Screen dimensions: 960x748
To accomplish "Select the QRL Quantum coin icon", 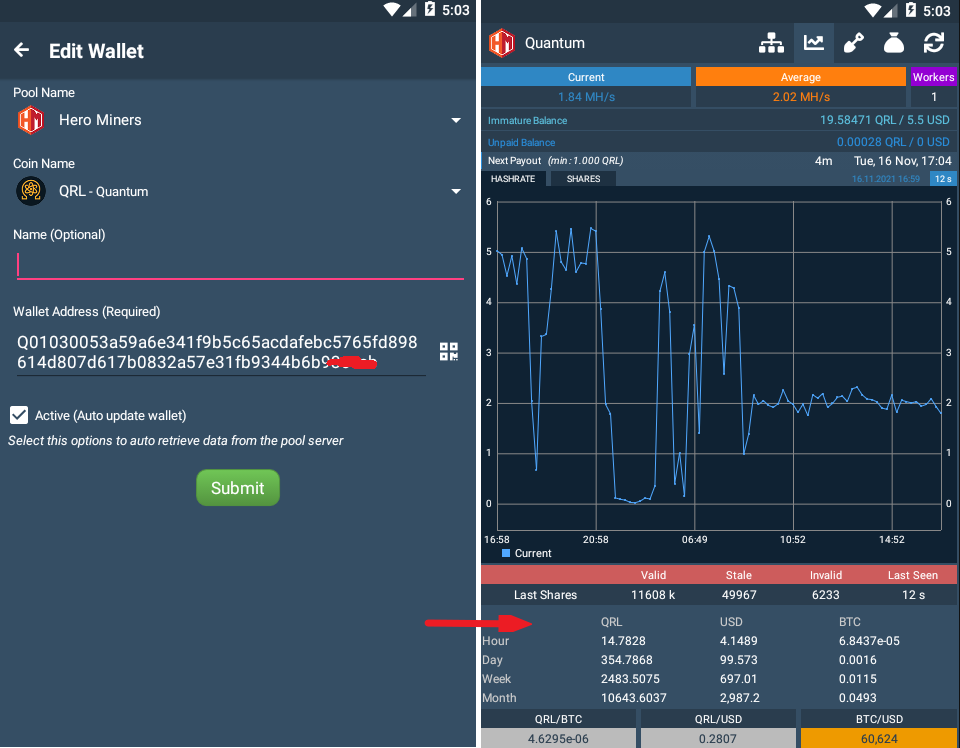I will [30, 191].
